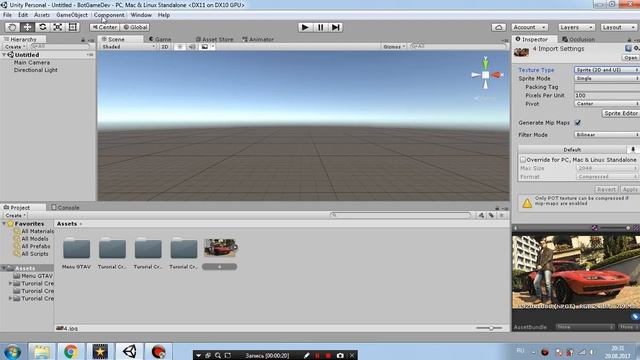This screenshot has width=640, height=360.
Task: Open the Component menu
Action: point(109,15)
